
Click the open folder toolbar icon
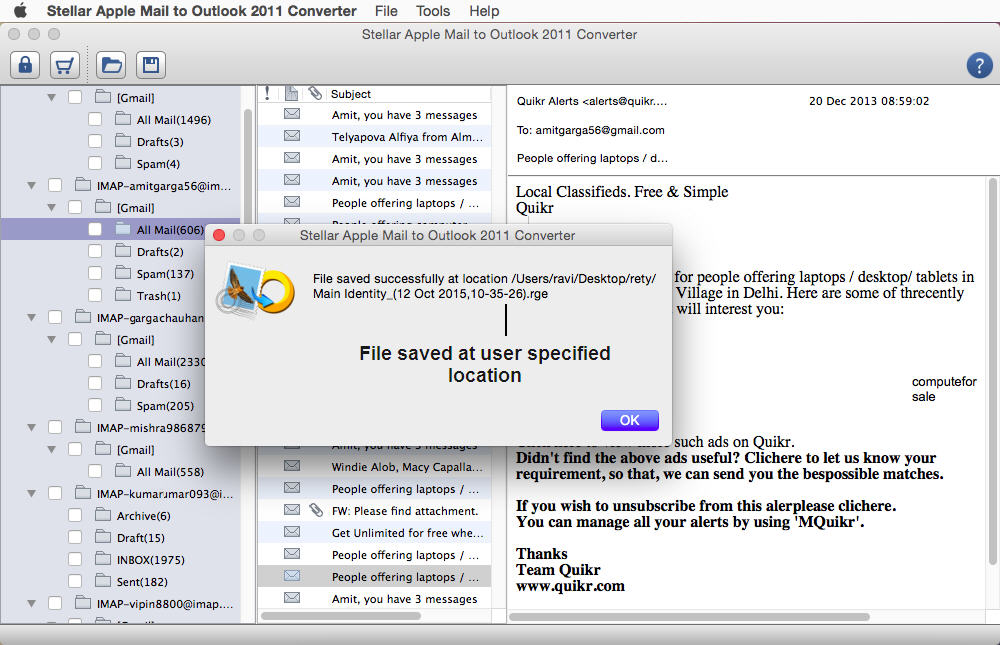[x=111, y=65]
